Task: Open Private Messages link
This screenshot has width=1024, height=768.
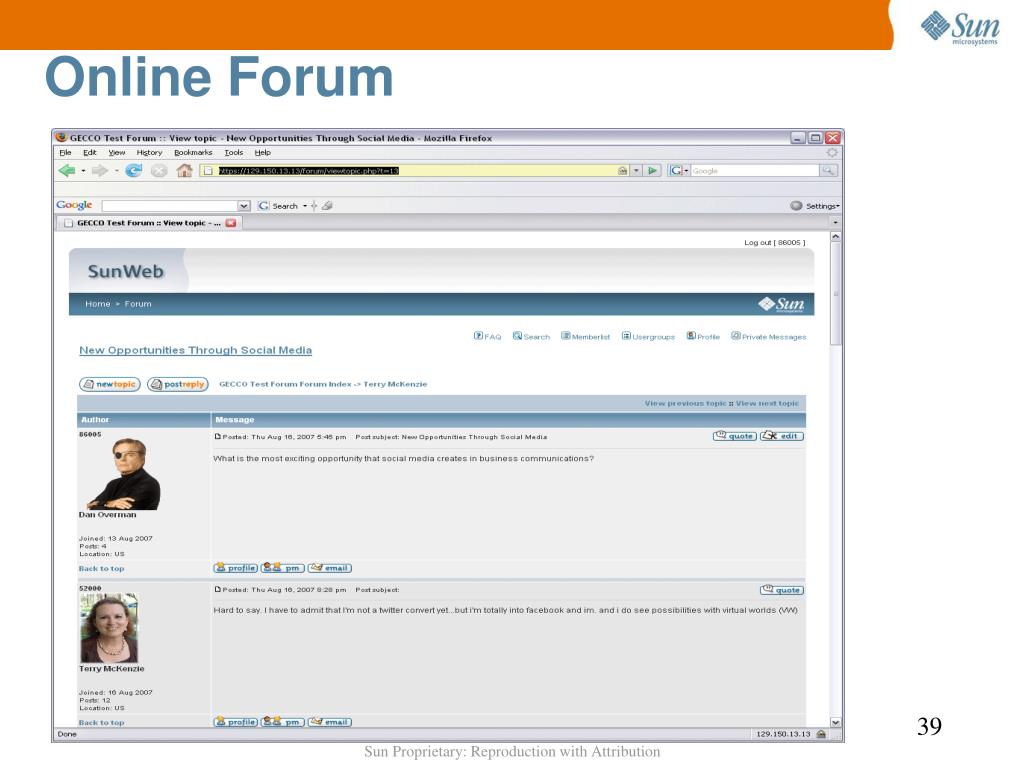Action: click(x=769, y=336)
